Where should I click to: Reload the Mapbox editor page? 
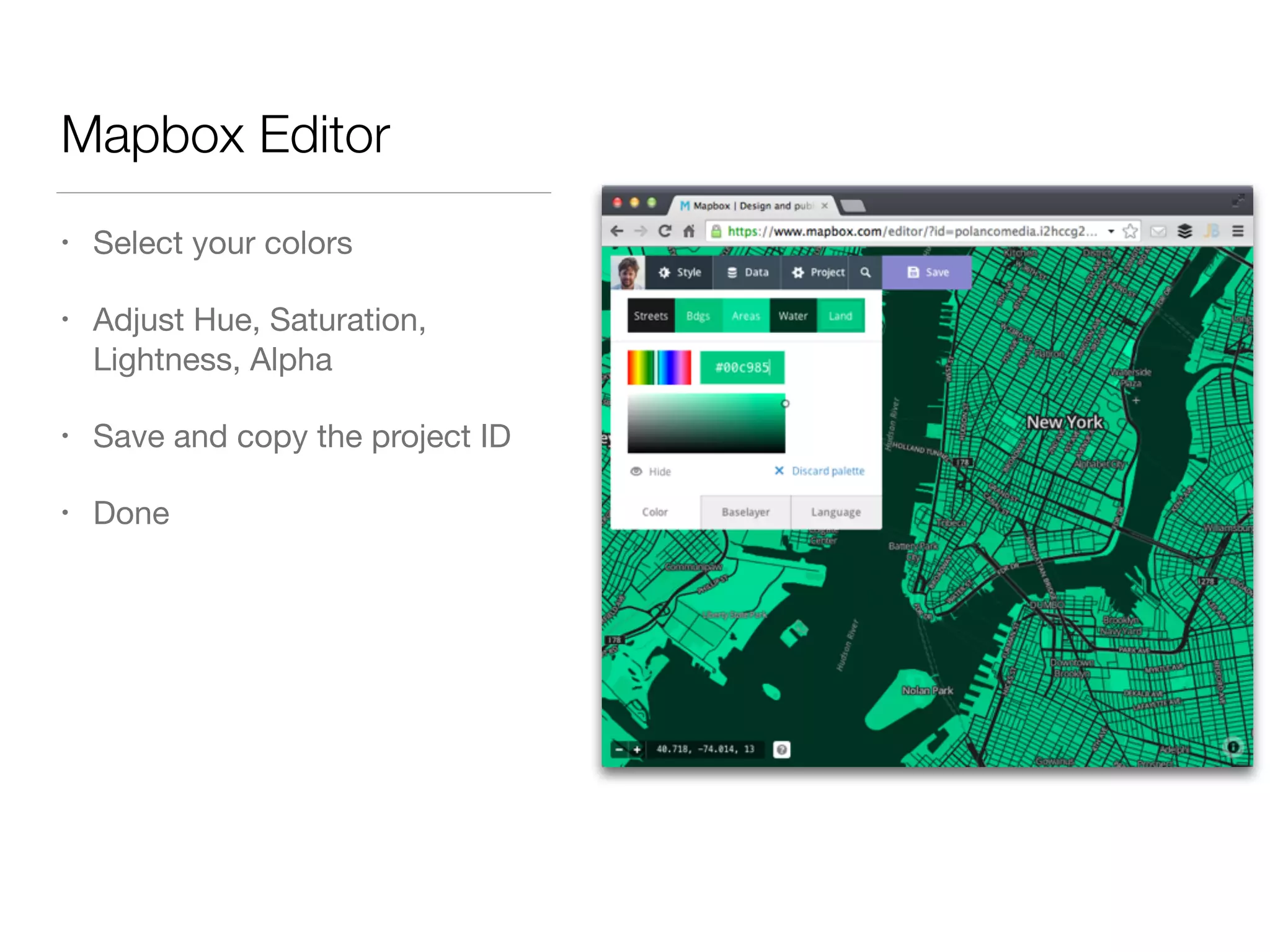point(665,231)
